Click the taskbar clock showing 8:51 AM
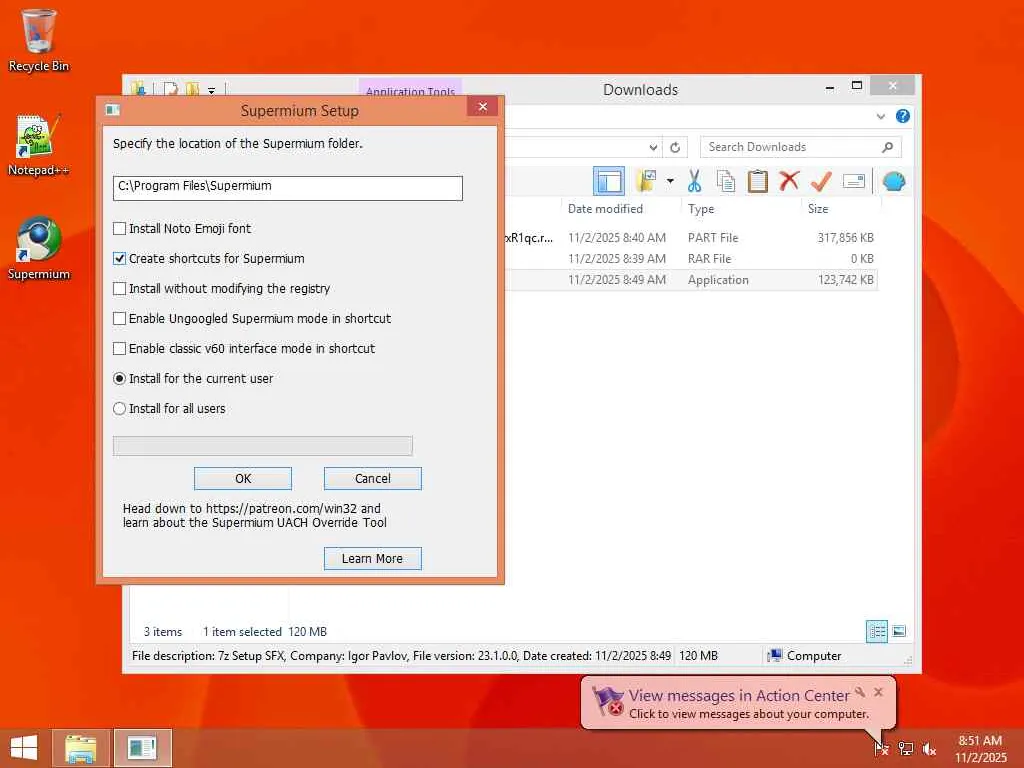 click(x=980, y=748)
